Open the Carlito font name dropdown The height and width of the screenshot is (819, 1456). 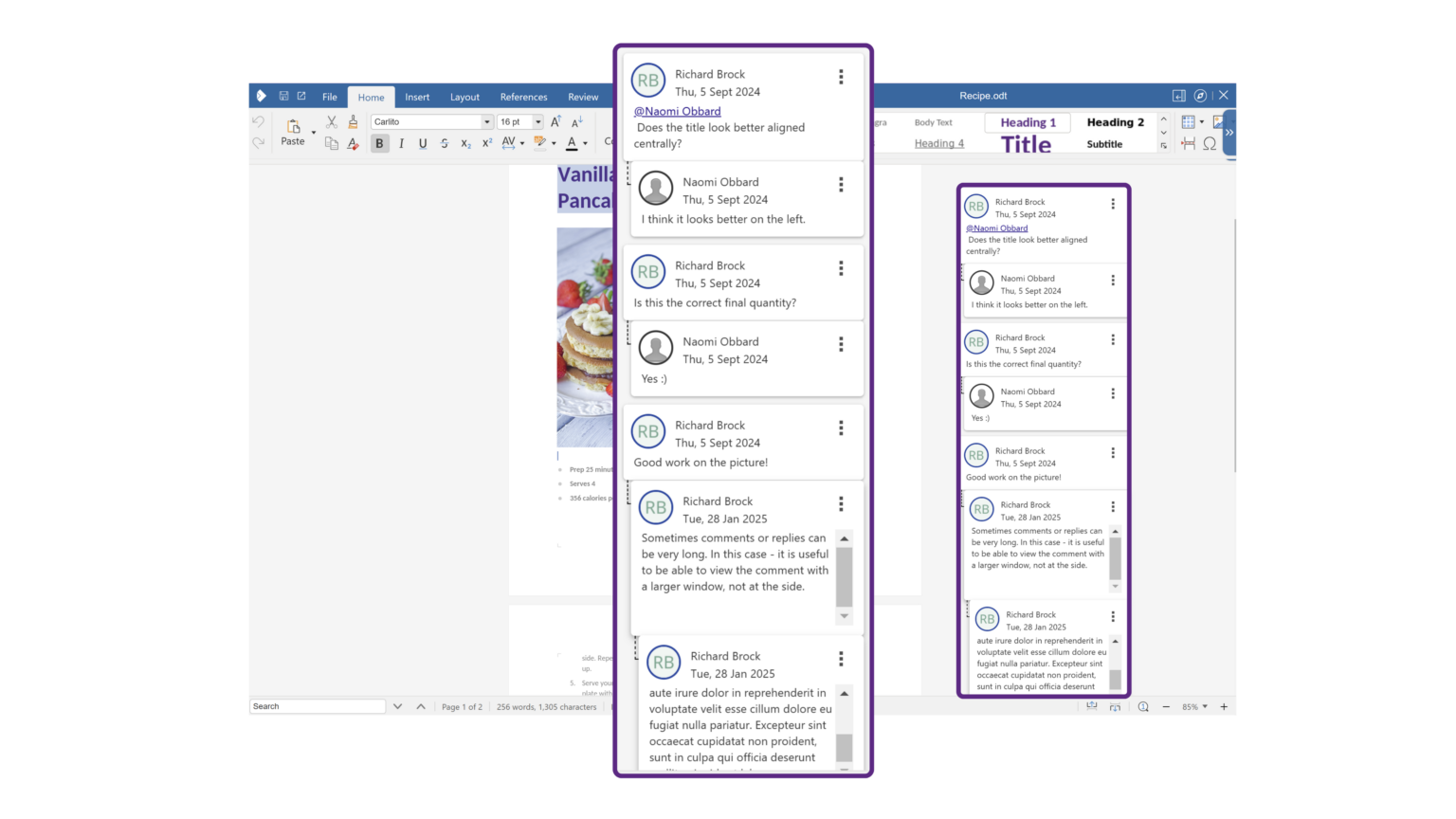487,122
